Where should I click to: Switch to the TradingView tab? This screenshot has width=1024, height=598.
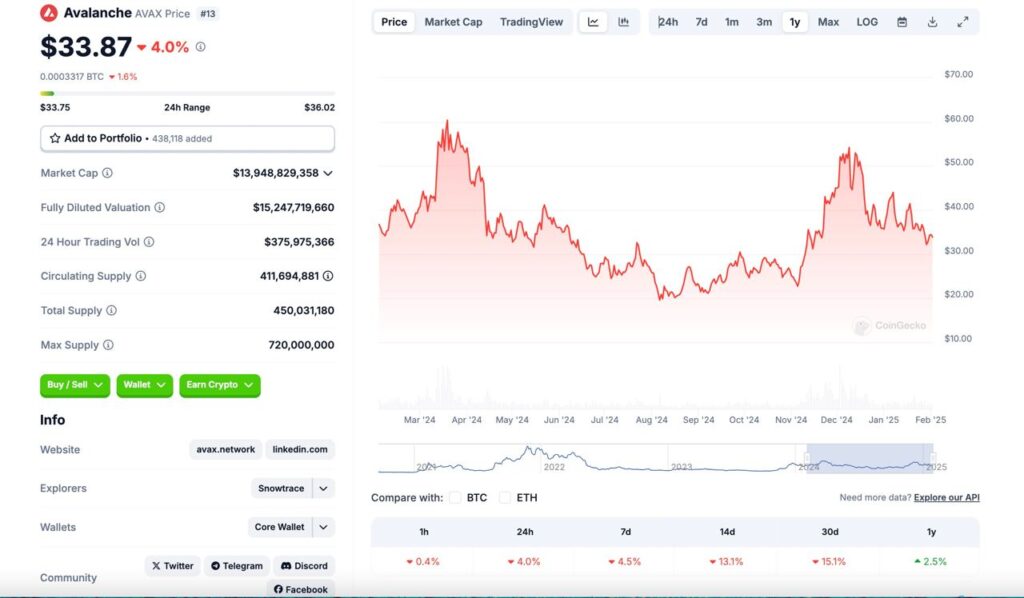pos(531,22)
